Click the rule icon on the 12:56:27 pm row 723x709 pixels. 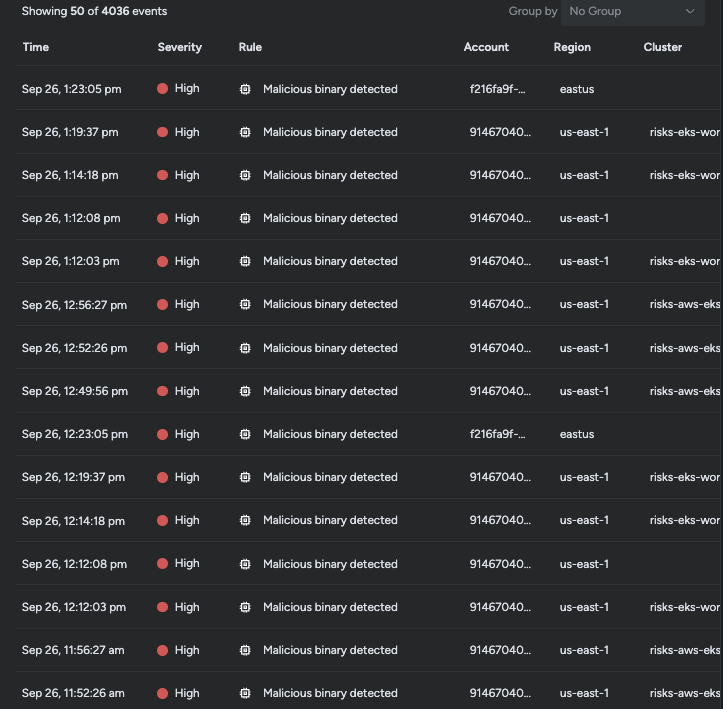(245, 304)
